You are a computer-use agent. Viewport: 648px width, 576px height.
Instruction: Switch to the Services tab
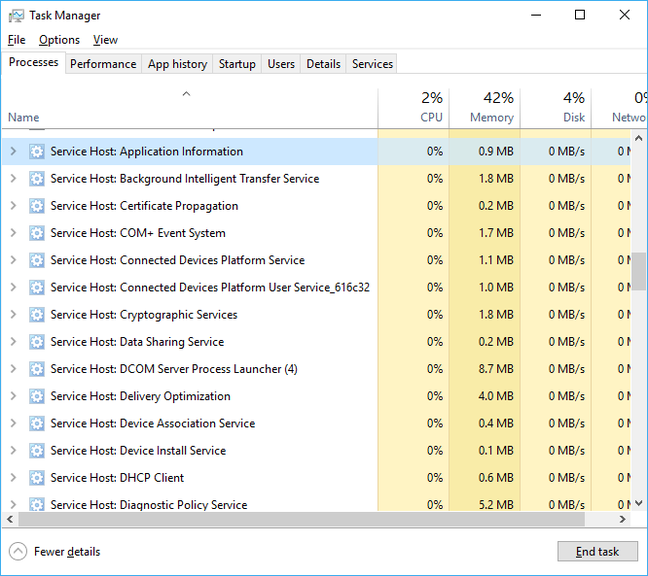[x=372, y=64]
